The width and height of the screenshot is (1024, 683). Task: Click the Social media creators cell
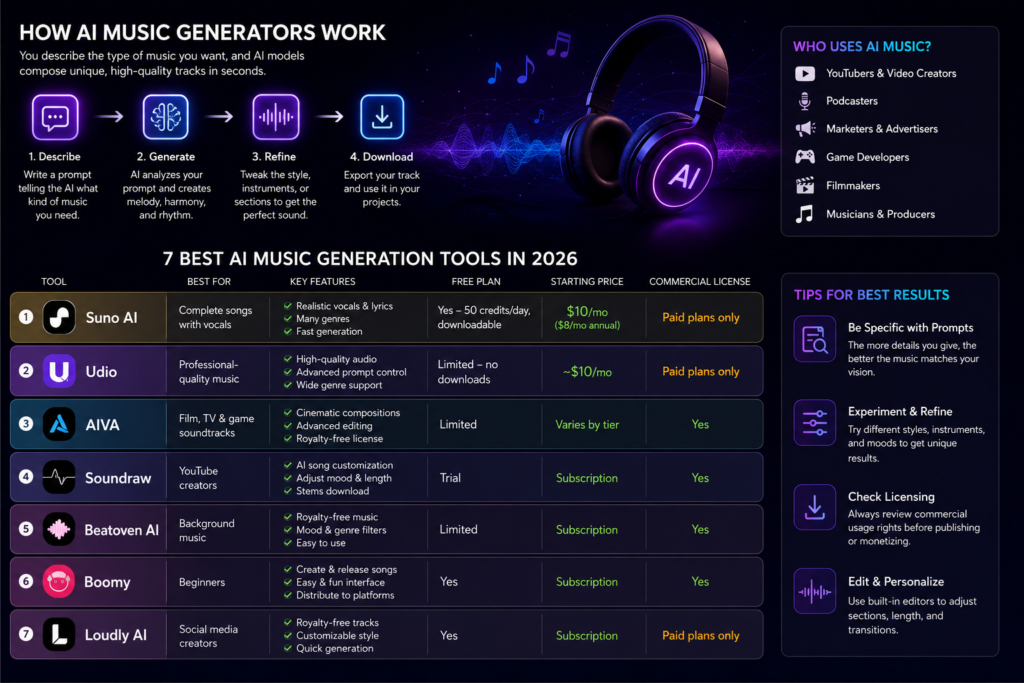[x=208, y=636]
